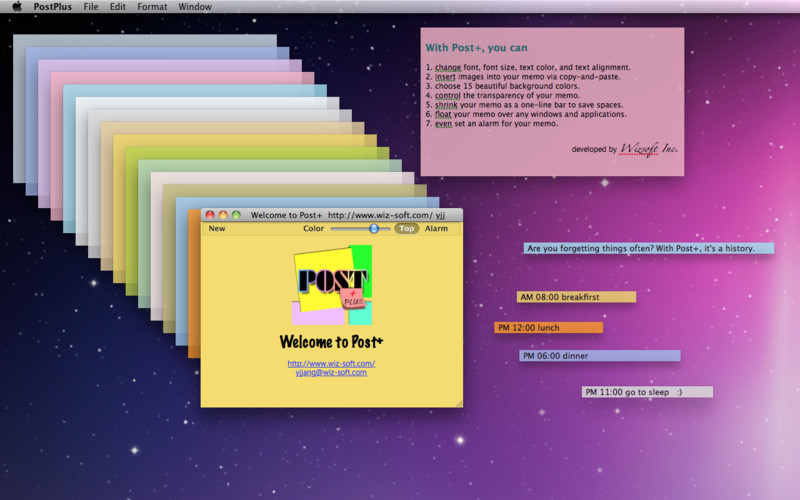Click the 'developed by Wizsoft Inc.' text
800x500 pixels.
(x=624, y=149)
